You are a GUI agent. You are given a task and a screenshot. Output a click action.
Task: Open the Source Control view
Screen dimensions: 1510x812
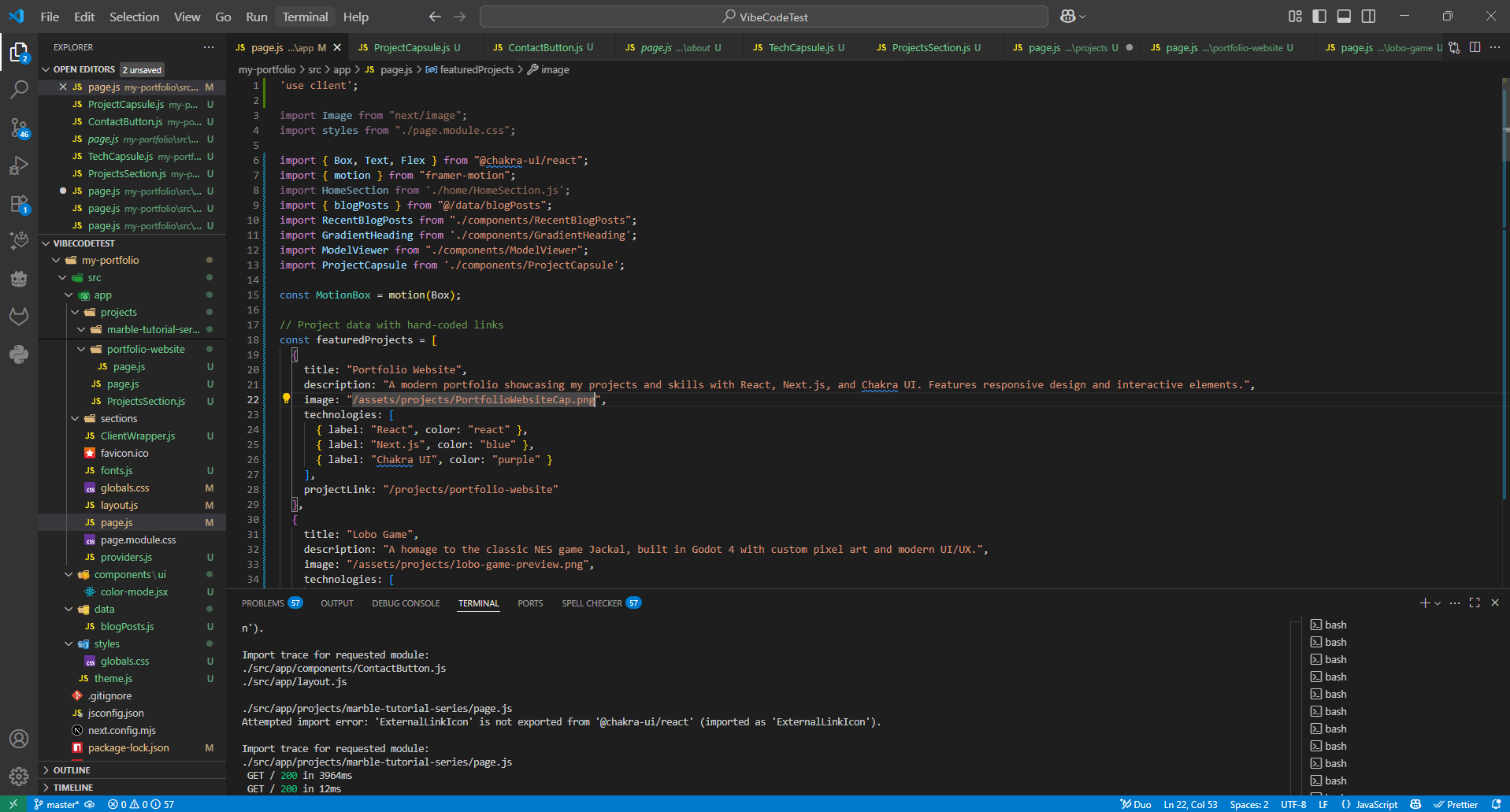coord(19,128)
